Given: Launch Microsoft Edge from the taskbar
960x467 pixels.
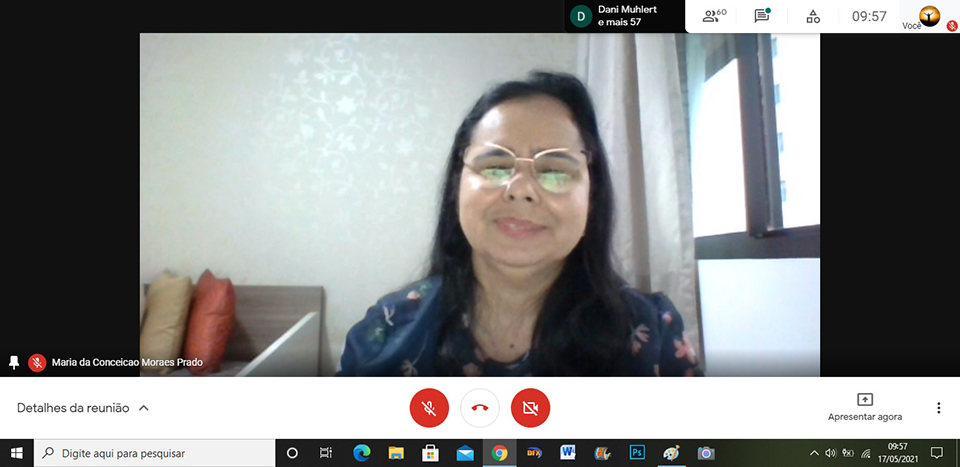Looking at the screenshot, I should pyautogui.click(x=361, y=453).
